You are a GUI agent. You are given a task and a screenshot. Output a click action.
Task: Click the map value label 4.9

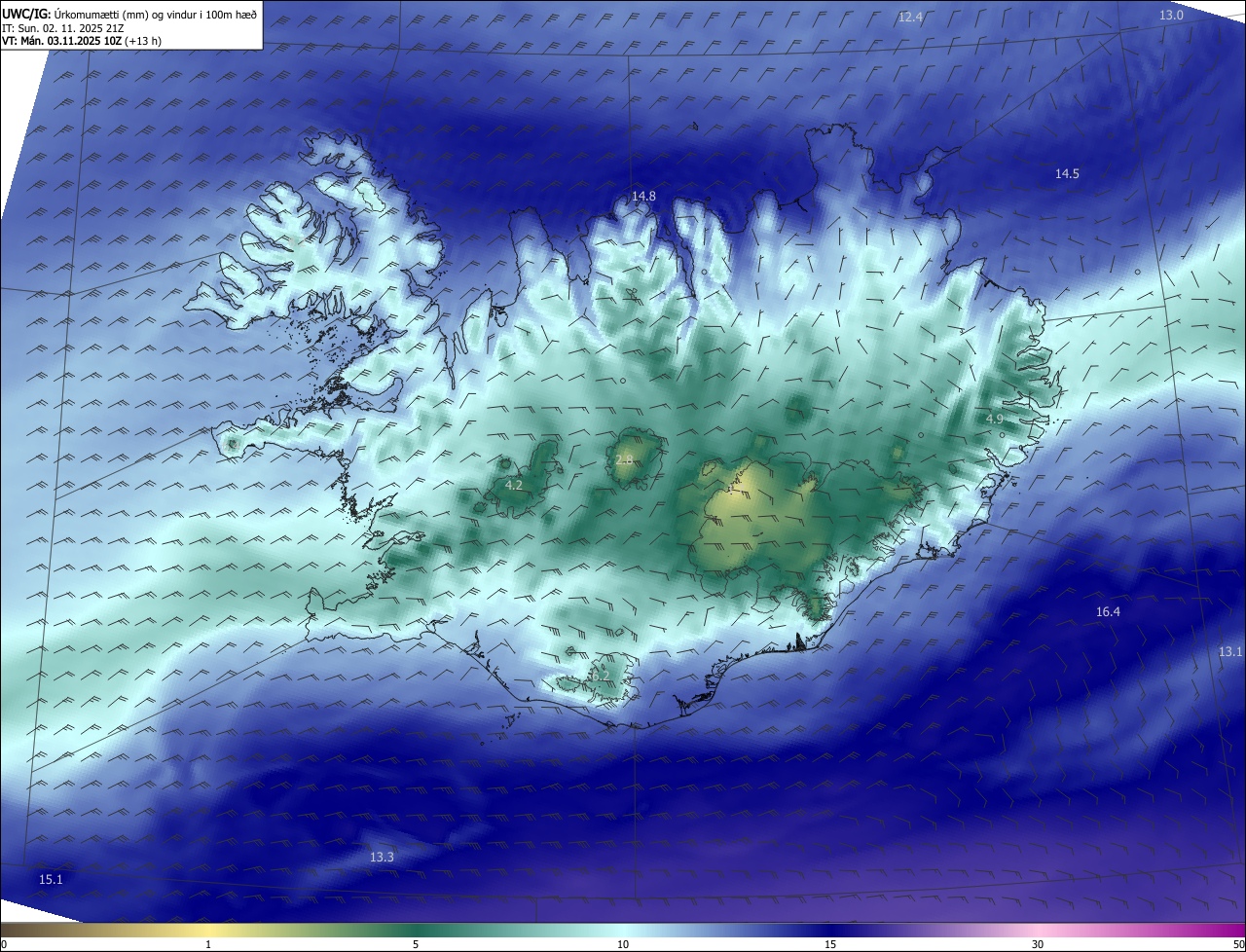click(994, 419)
